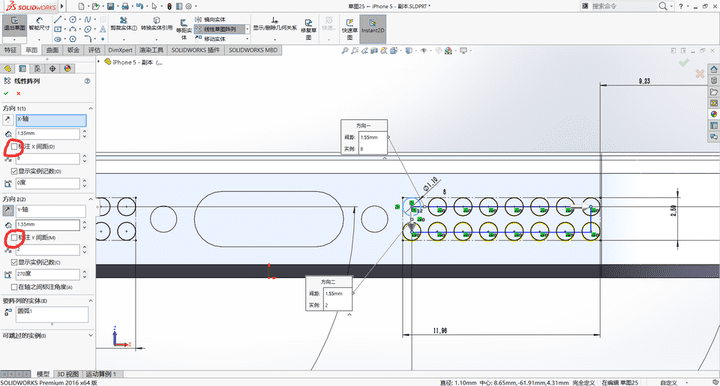Open the 3D 视图 bottom tab

click(68, 374)
